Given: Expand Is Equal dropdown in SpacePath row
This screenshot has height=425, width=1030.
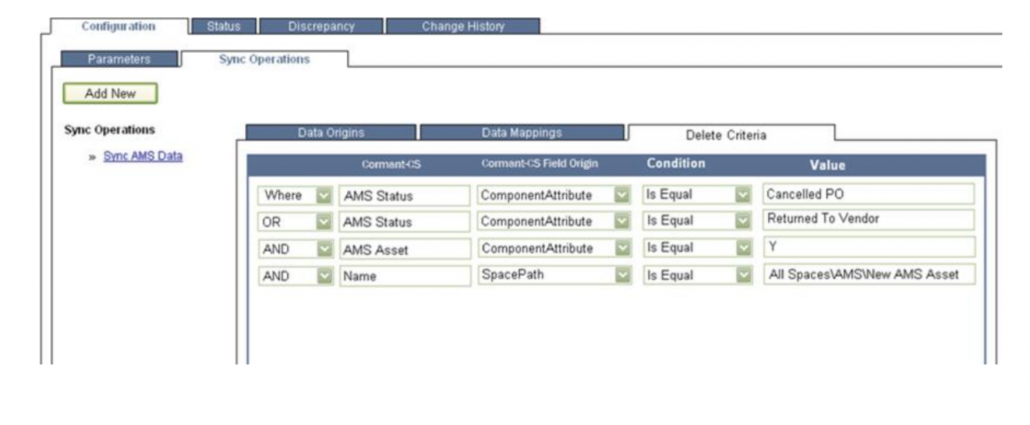Looking at the screenshot, I should point(742,275).
